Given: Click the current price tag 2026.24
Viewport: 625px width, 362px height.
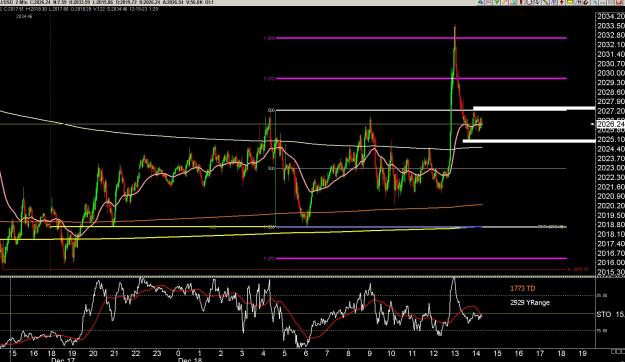Looking at the screenshot, I should [610, 124].
